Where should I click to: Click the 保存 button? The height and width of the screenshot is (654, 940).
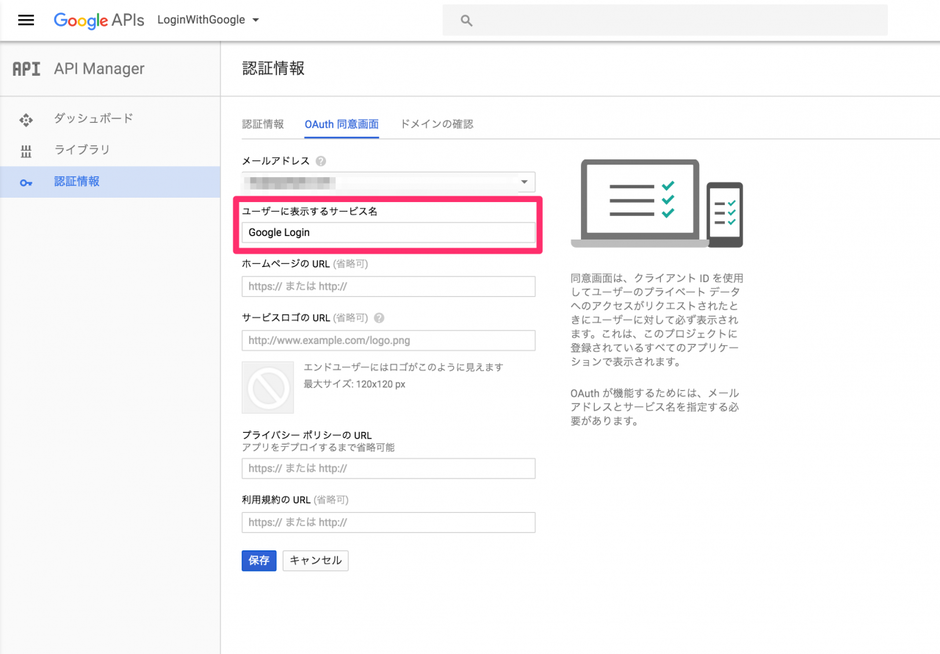(259, 560)
